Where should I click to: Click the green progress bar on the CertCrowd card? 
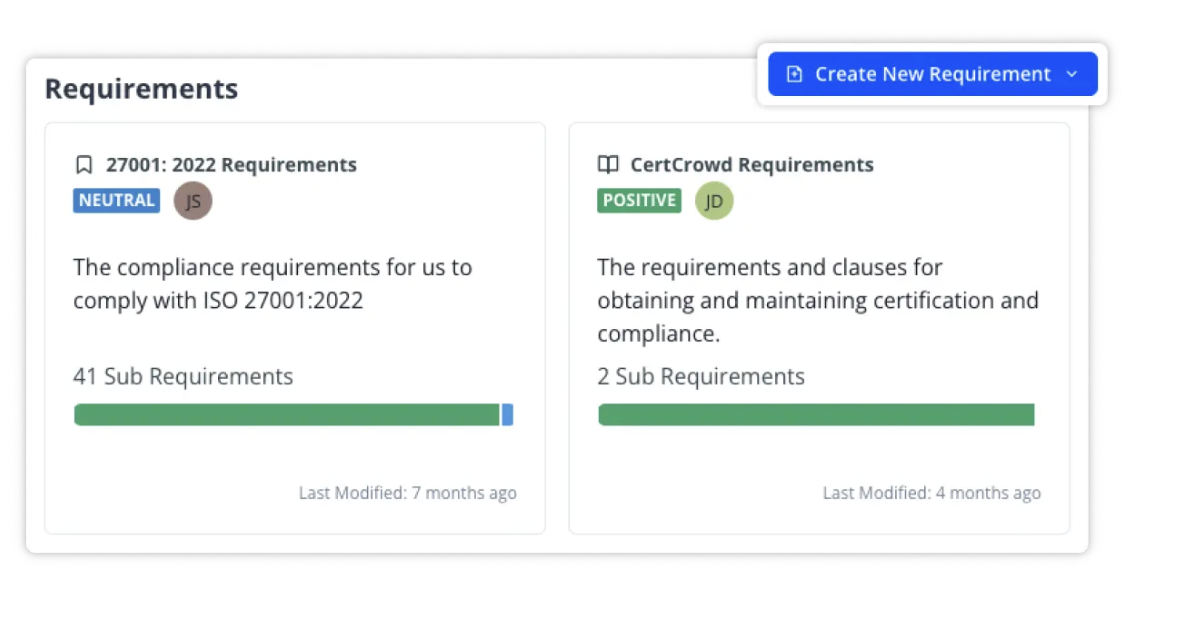point(817,414)
